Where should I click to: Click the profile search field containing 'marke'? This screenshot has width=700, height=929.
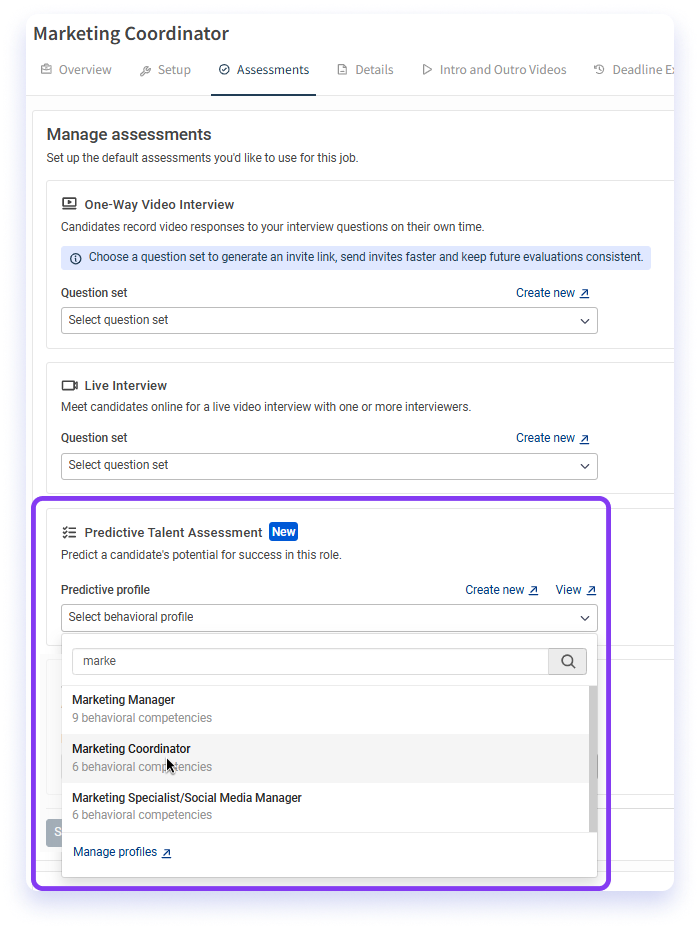point(310,661)
